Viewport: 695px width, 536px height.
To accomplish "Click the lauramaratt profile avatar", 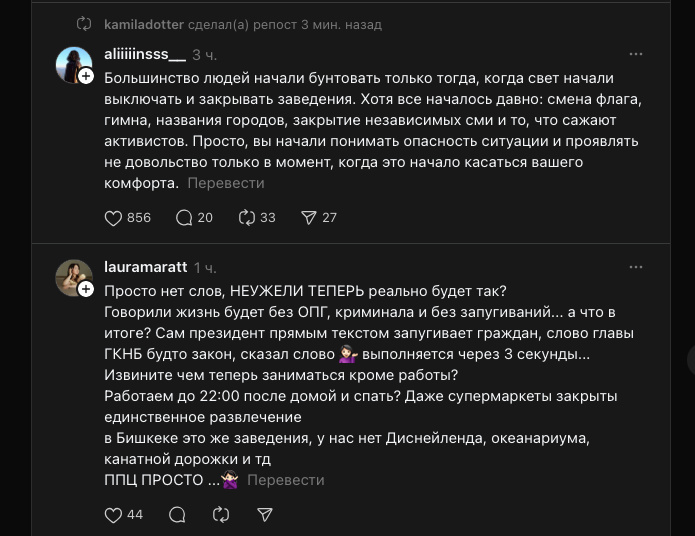I will (x=73, y=278).
